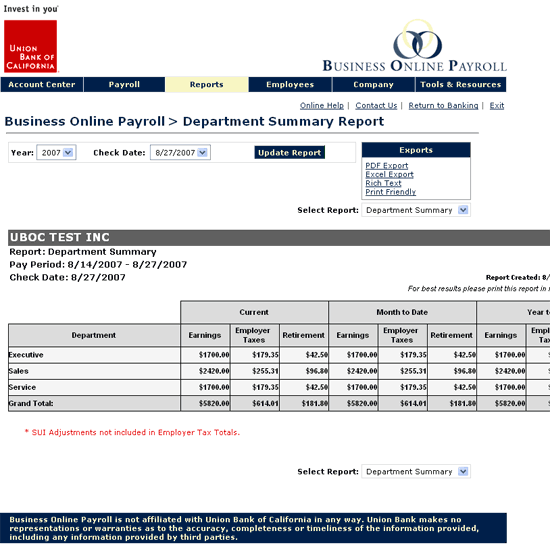
Task: Click the Grand Total row label
Action: coord(31,403)
